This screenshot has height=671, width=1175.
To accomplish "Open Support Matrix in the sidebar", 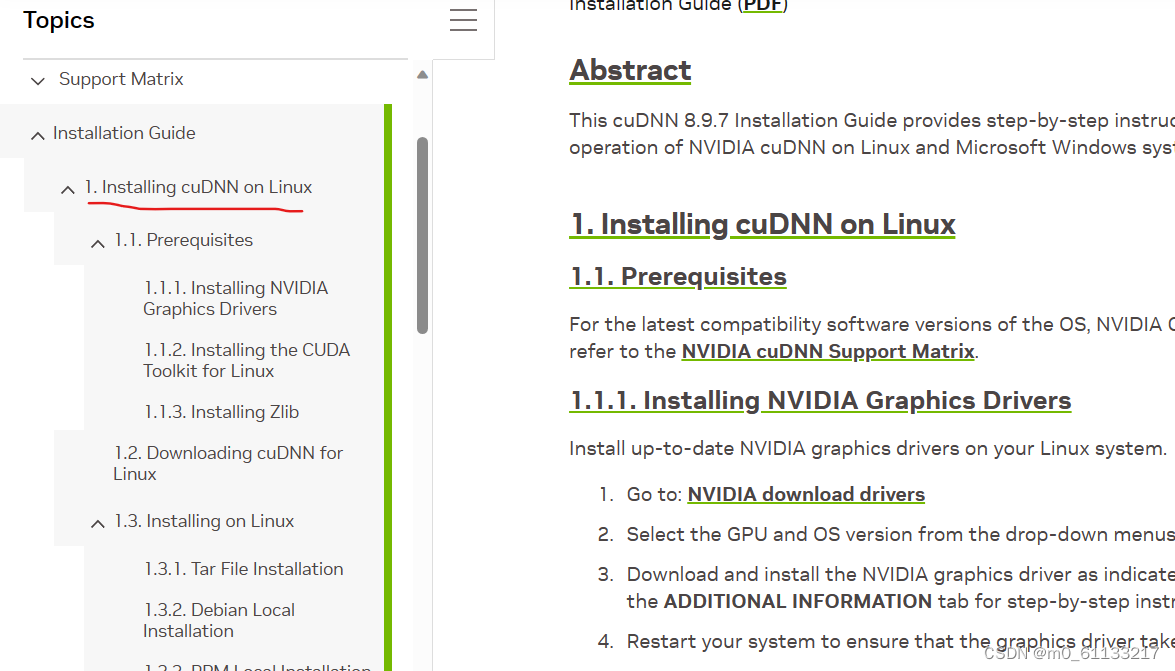I will (x=121, y=79).
